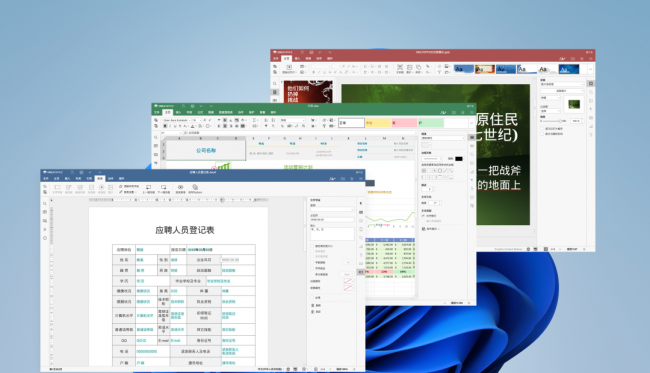Open font name dropdown in spreadsheet toolbar
Screen dimensions: 650x373
tap(176, 120)
